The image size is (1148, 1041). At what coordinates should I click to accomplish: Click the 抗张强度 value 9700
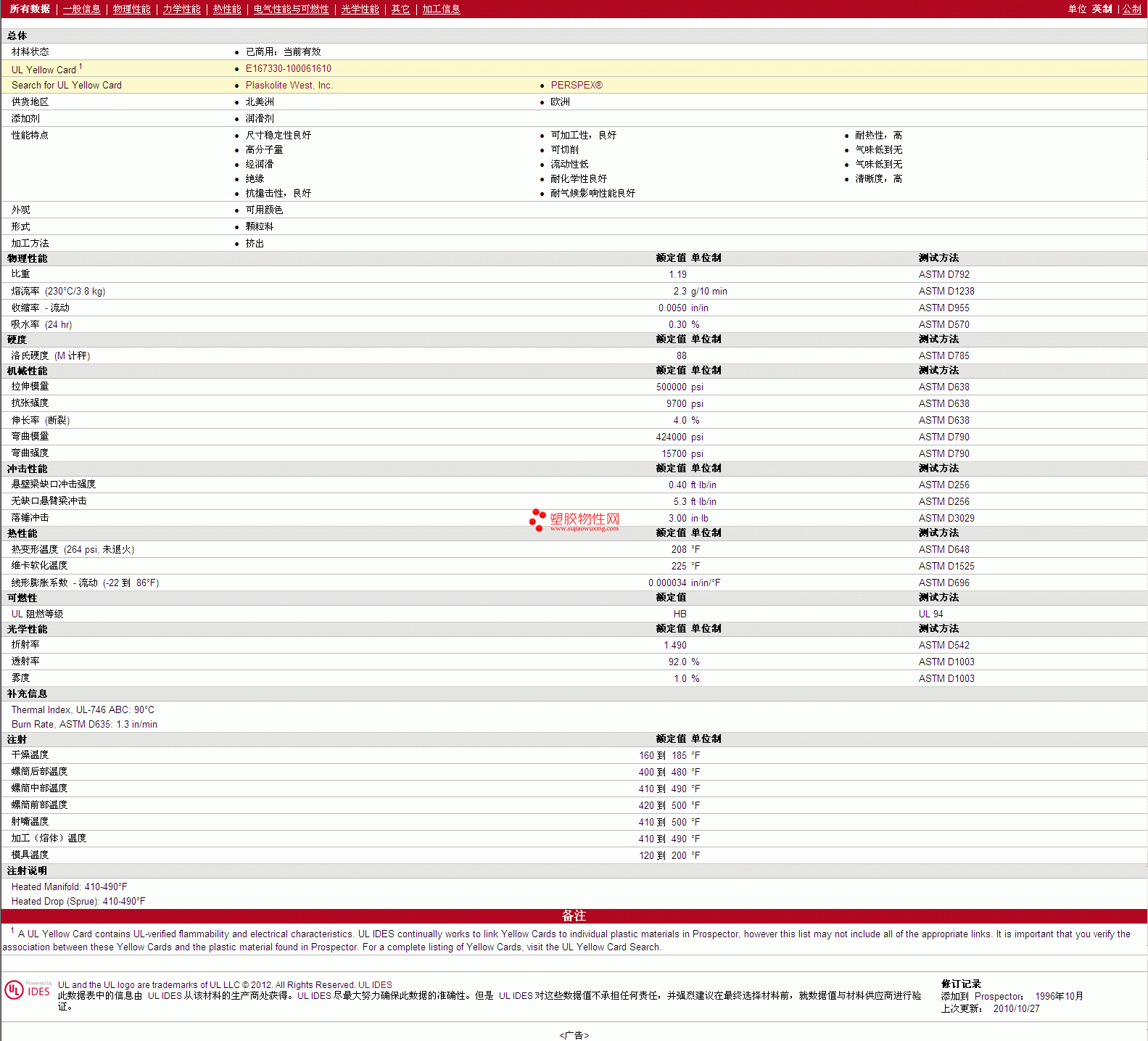click(676, 403)
